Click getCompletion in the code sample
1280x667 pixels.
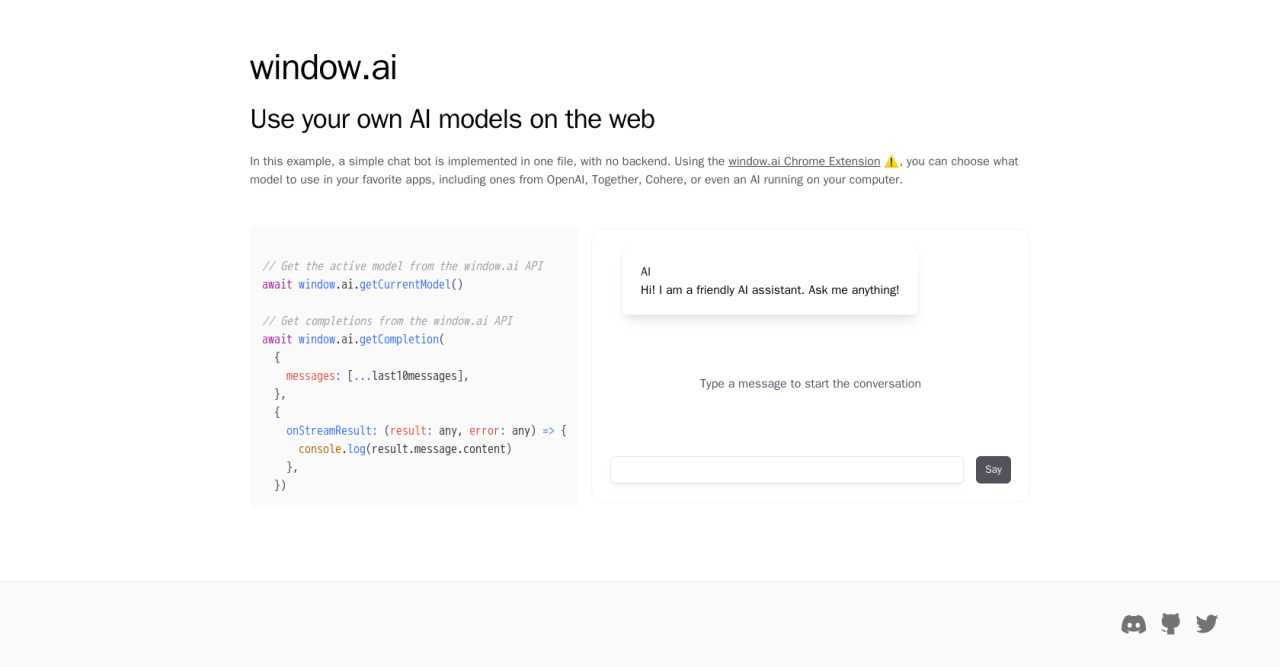(398, 340)
